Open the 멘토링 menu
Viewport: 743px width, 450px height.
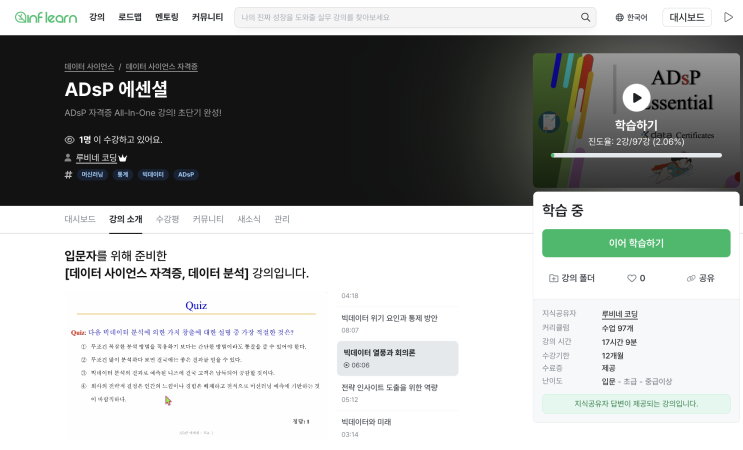click(167, 17)
